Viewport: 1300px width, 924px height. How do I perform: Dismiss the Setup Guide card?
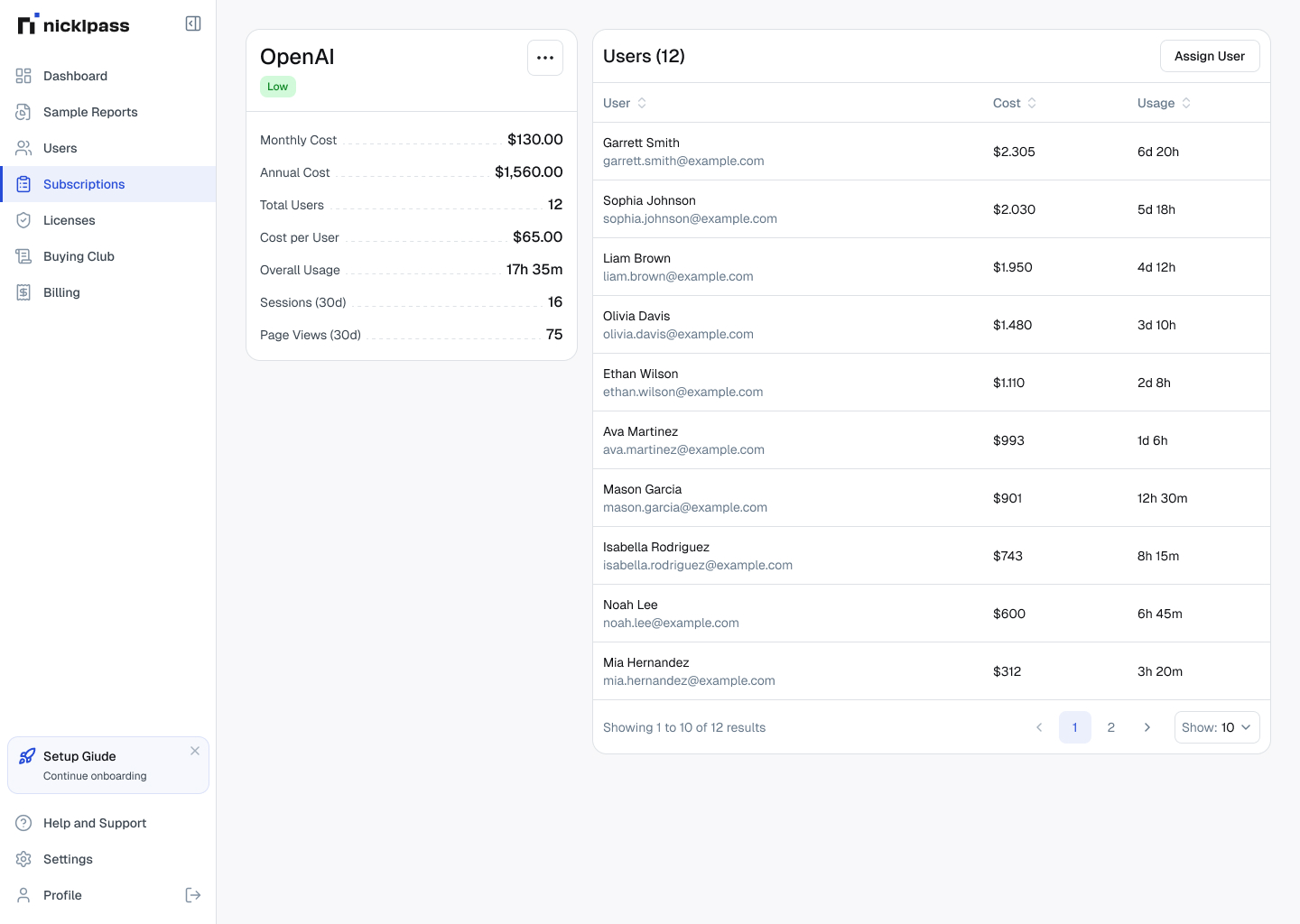click(x=195, y=751)
